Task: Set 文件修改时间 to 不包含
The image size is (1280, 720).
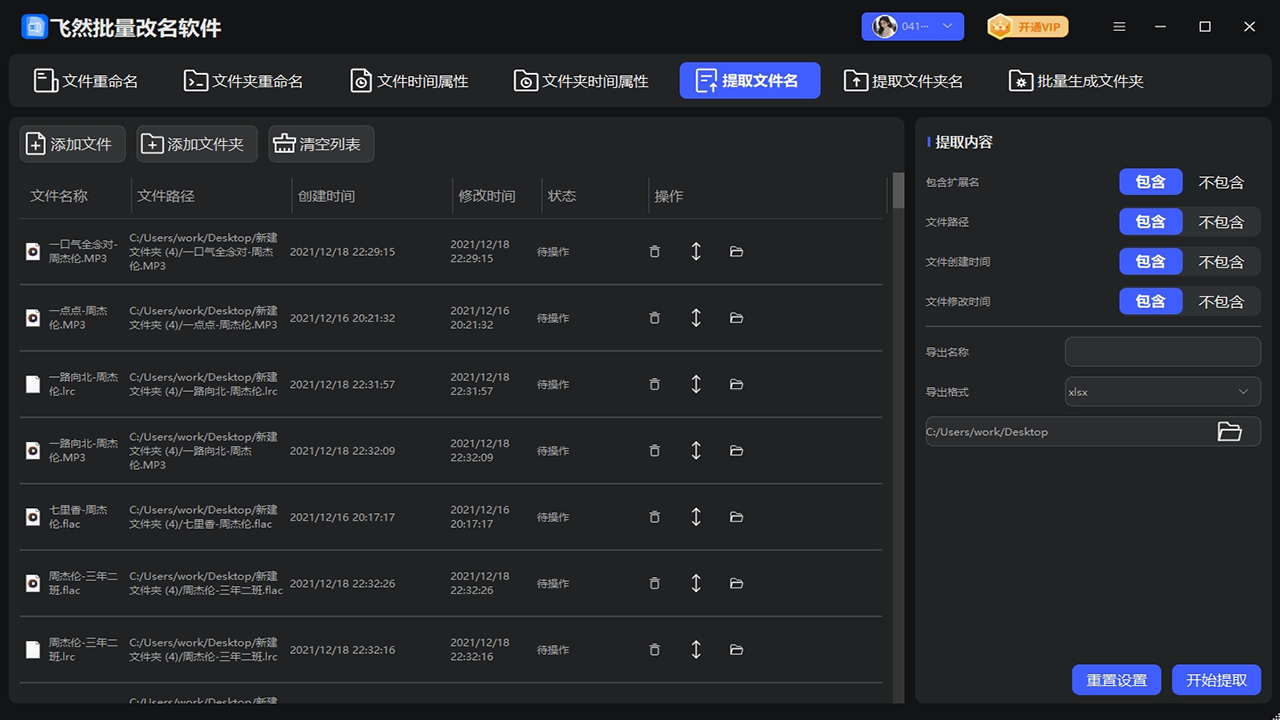Action: (x=1223, y=301)
